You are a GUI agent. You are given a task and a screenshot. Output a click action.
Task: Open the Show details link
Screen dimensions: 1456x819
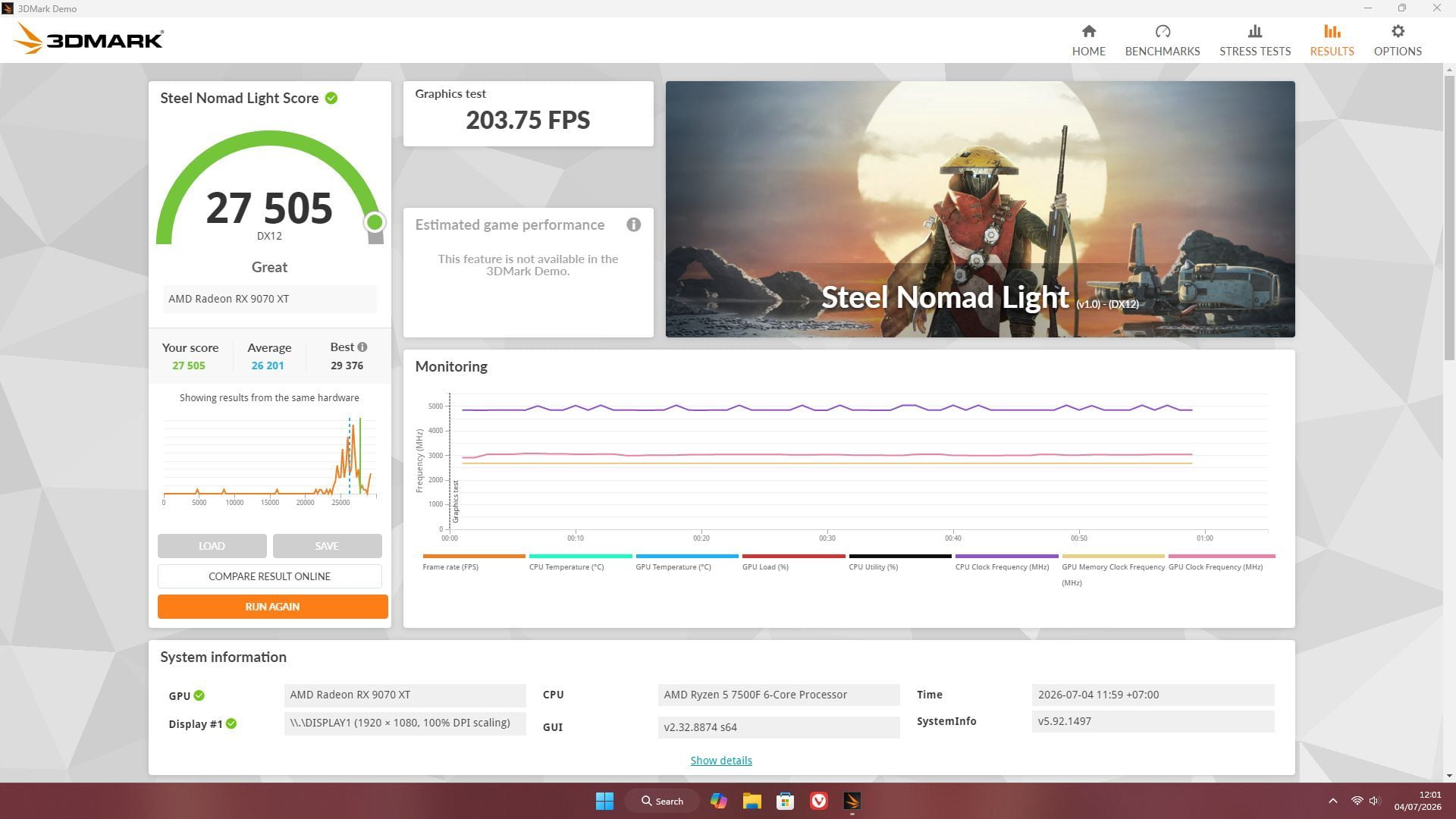click(x=720, y=761)
